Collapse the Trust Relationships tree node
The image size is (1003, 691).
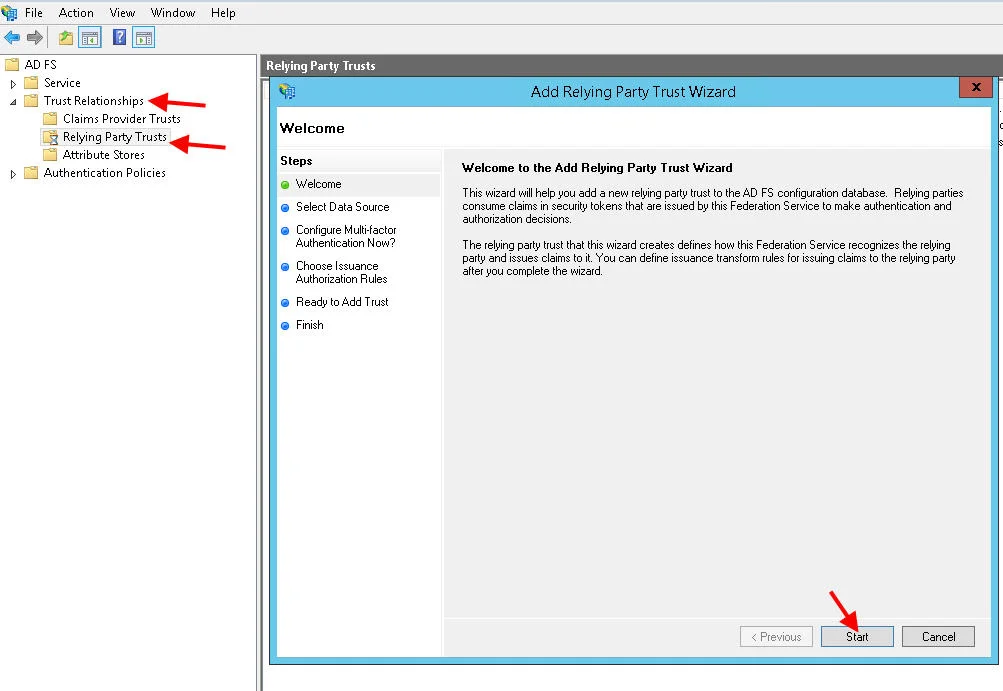pos(13,102)
